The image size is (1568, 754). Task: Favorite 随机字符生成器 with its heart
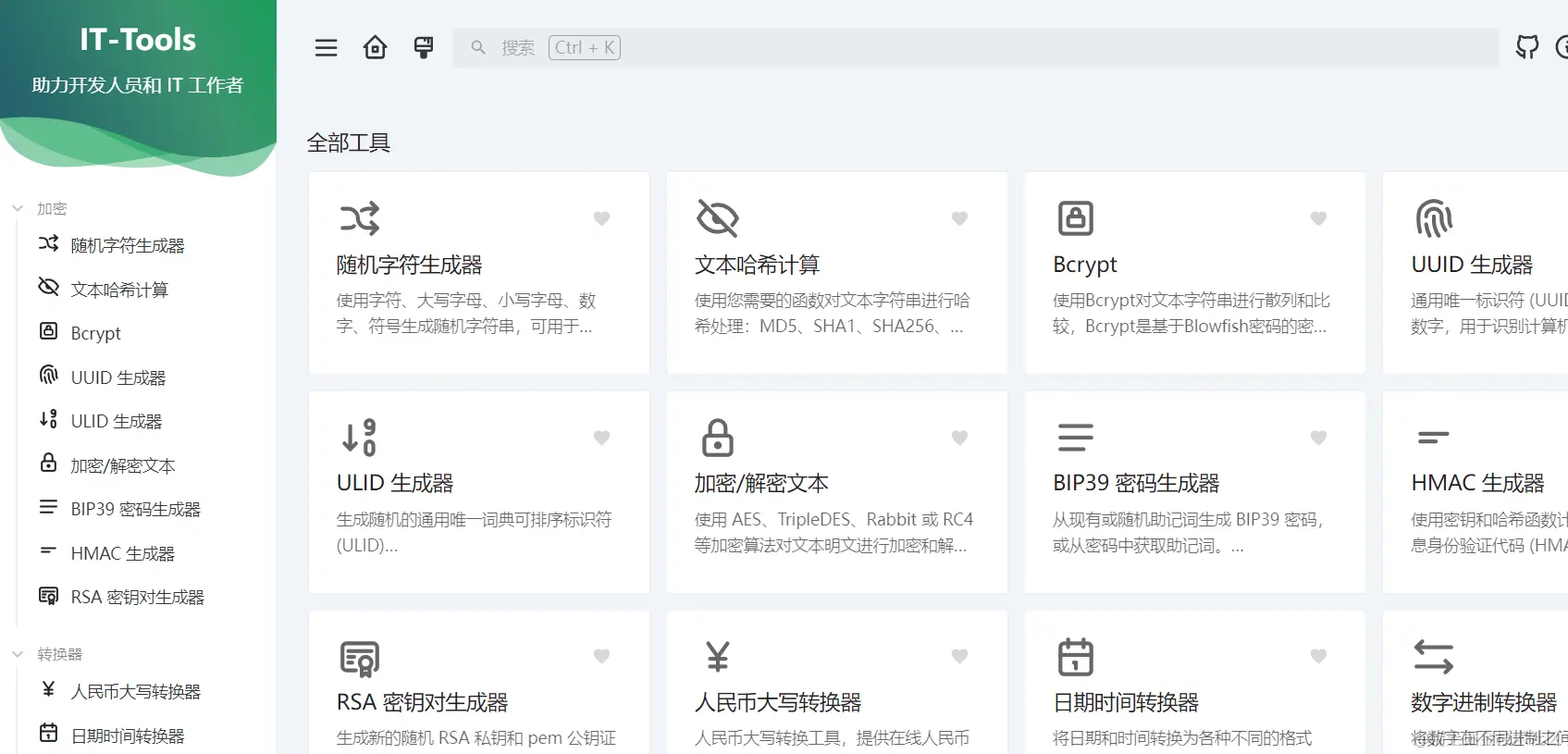coord(601,218)
